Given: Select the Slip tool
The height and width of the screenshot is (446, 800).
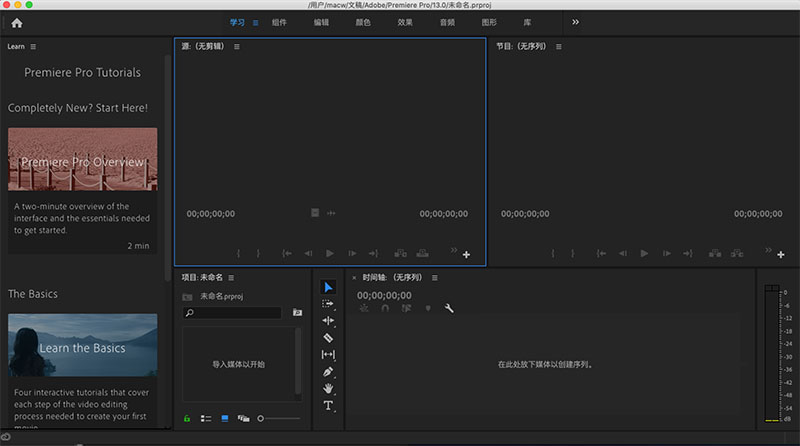Looking at the screenshot, I should click(x=328, y=355).
